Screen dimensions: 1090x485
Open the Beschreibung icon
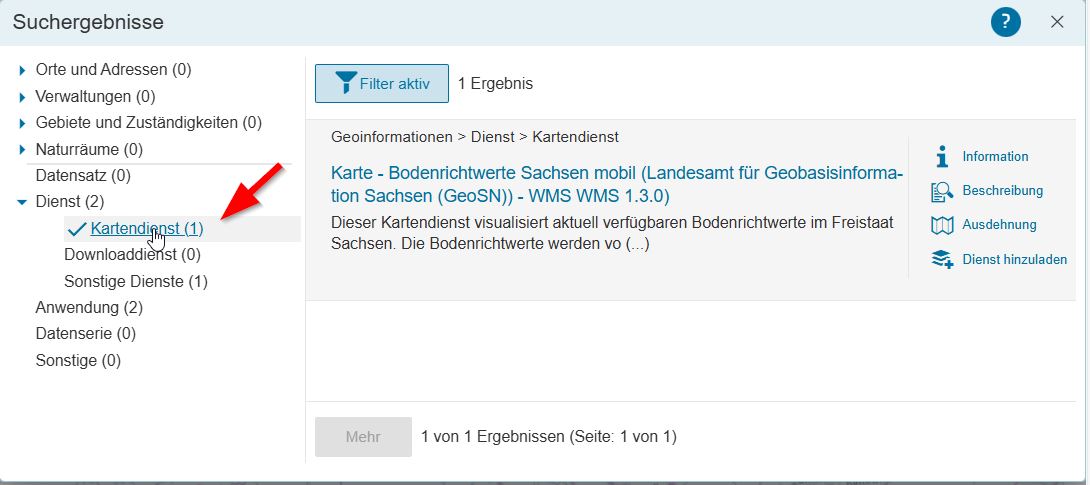pyautogui.click(x=942, y=191)
